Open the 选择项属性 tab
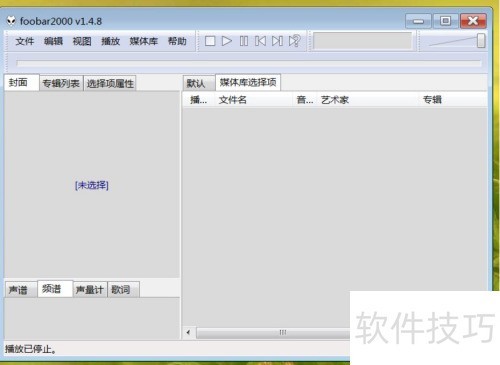 click(x=110, y=83)
